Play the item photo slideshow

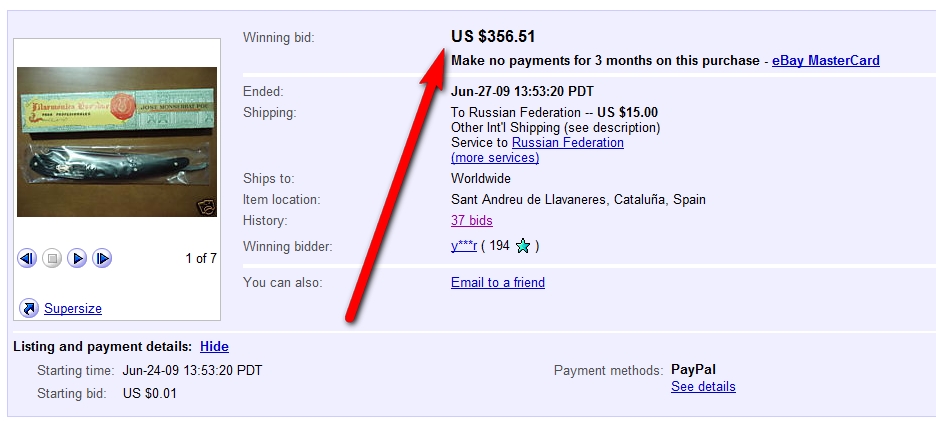(77, 259)
